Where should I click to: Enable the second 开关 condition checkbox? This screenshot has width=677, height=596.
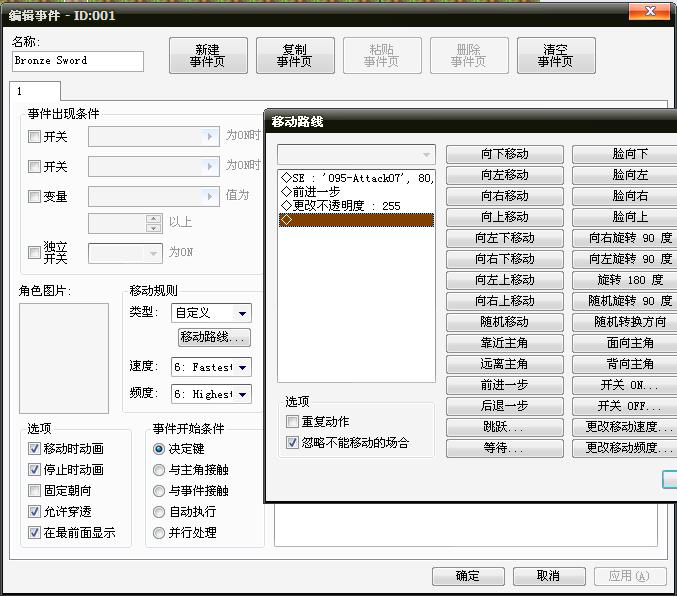pos(34,166)
